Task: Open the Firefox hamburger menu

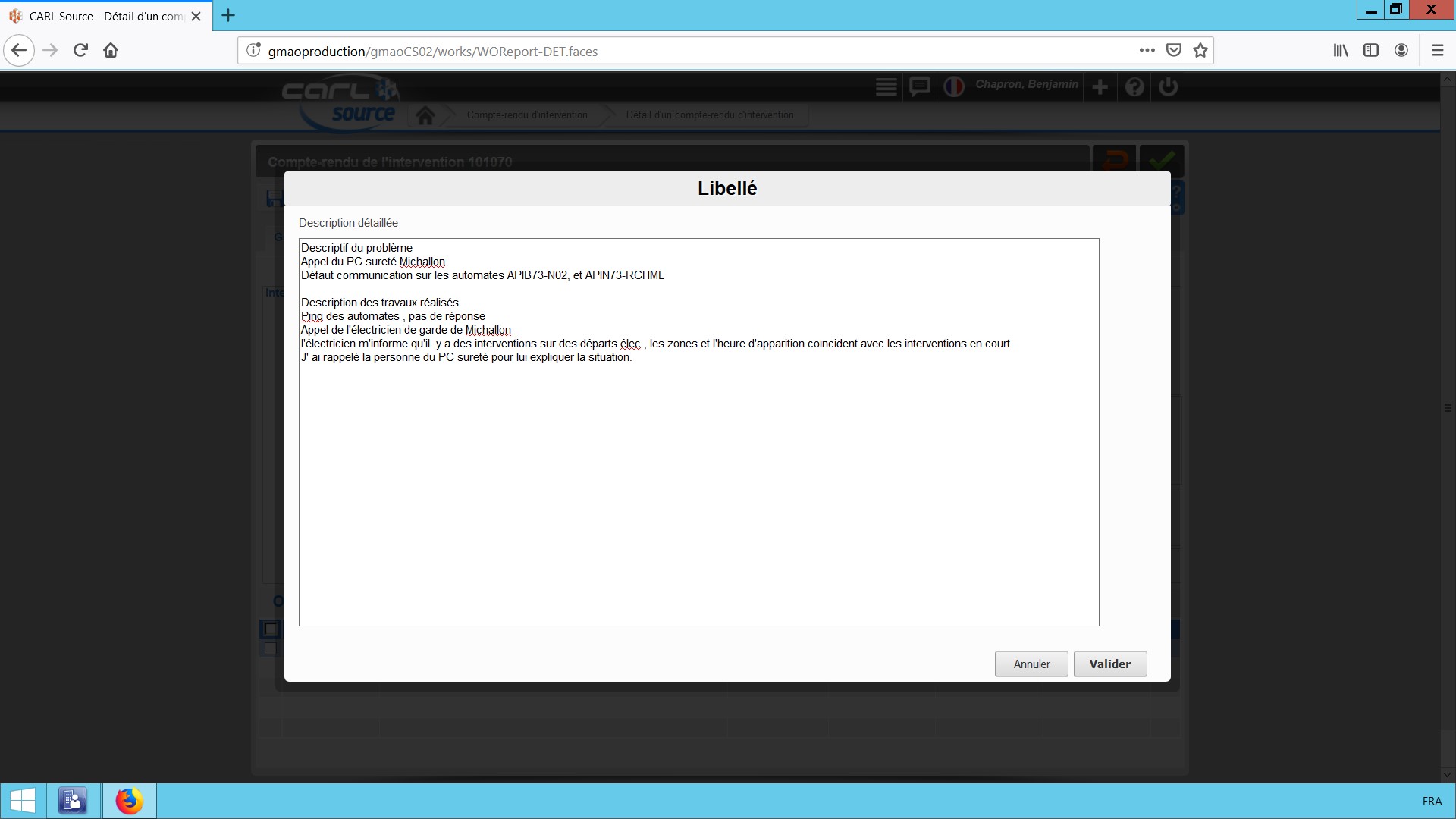Action: click(1437, 51)
